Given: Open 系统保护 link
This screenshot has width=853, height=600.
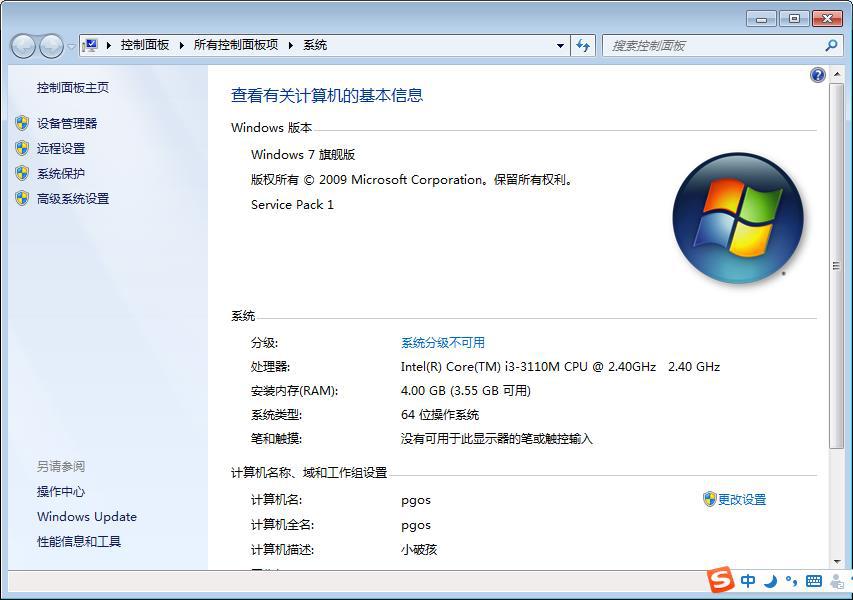Looking at the screenshot, I should pyautogui.click(x=61, y=174).
